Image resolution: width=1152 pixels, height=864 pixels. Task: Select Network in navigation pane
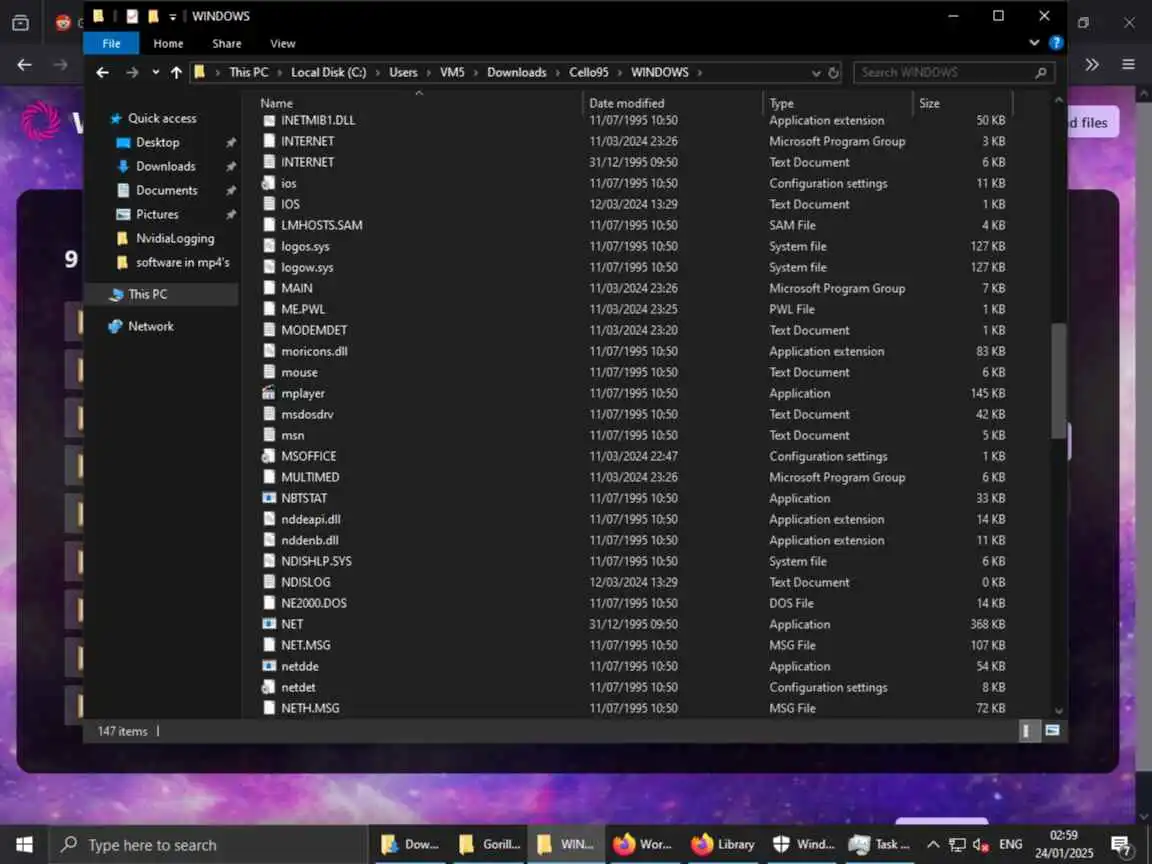[151, 326]
